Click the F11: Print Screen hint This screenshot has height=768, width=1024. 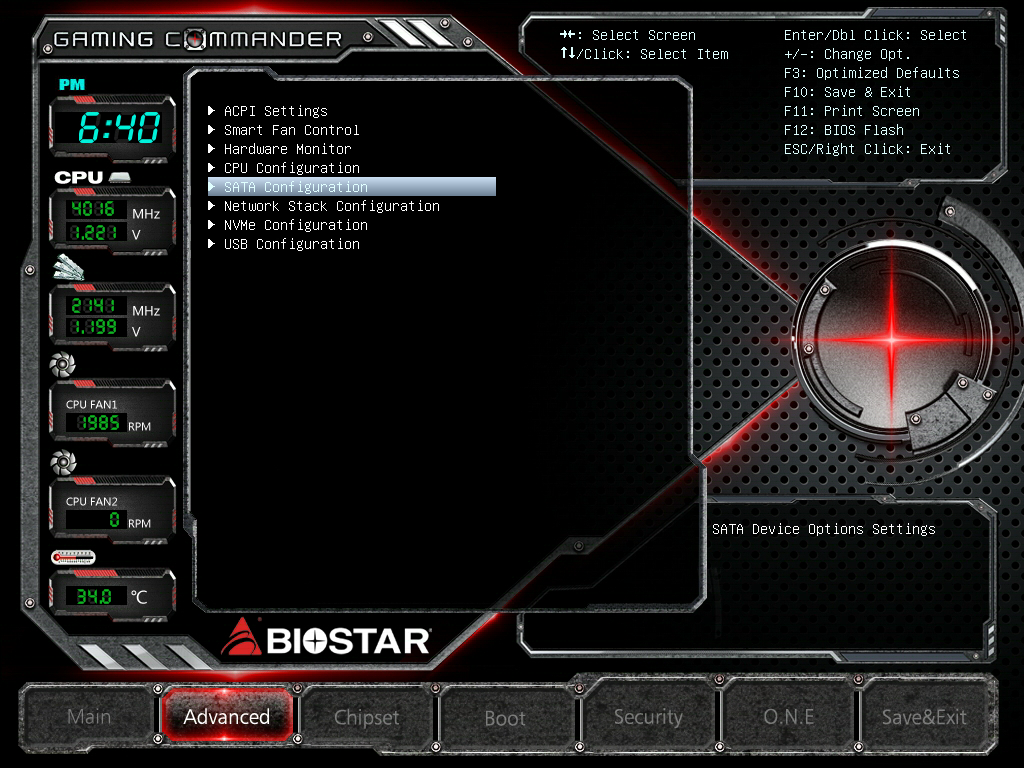click(x=852, y=111)
